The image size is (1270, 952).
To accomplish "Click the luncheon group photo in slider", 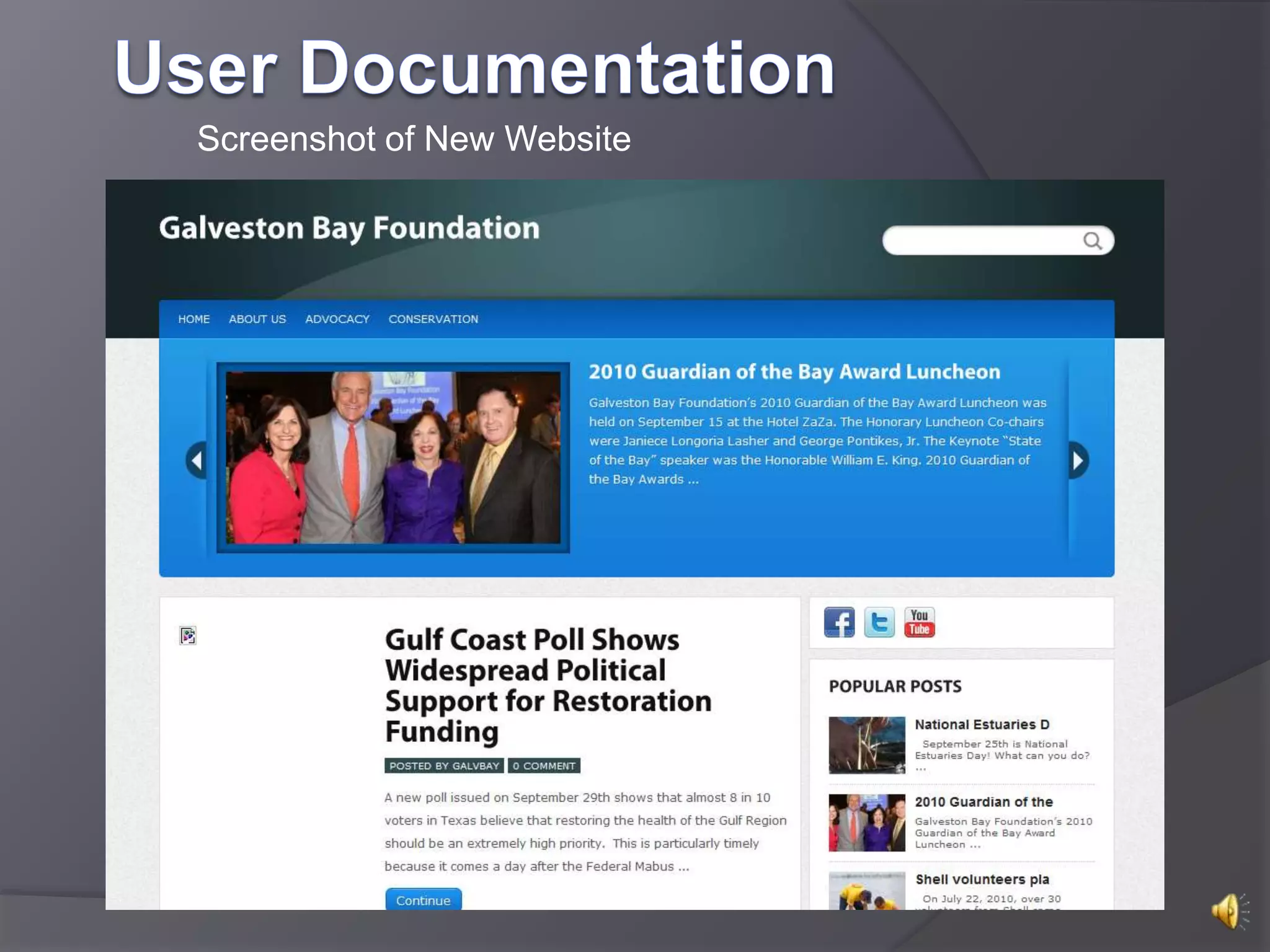I will [393, 457].
